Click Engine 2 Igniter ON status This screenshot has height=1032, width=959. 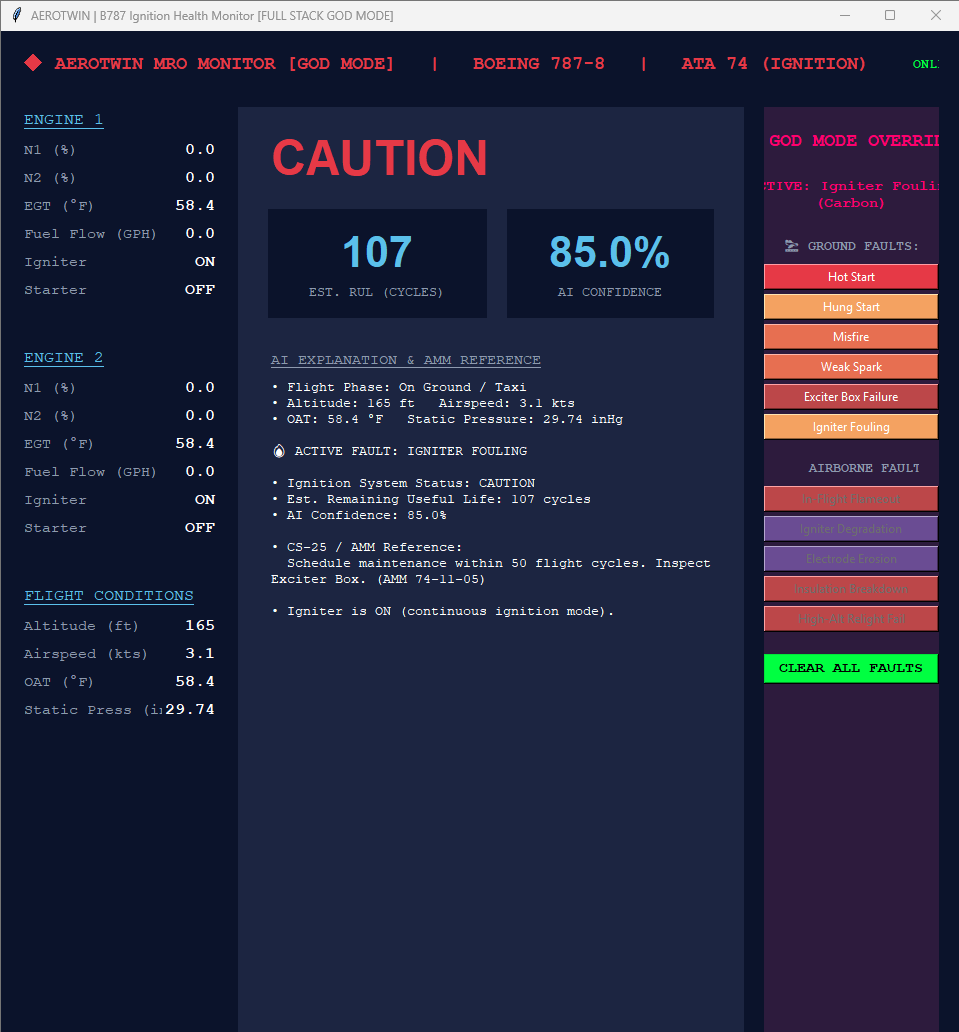coord(205,500)
